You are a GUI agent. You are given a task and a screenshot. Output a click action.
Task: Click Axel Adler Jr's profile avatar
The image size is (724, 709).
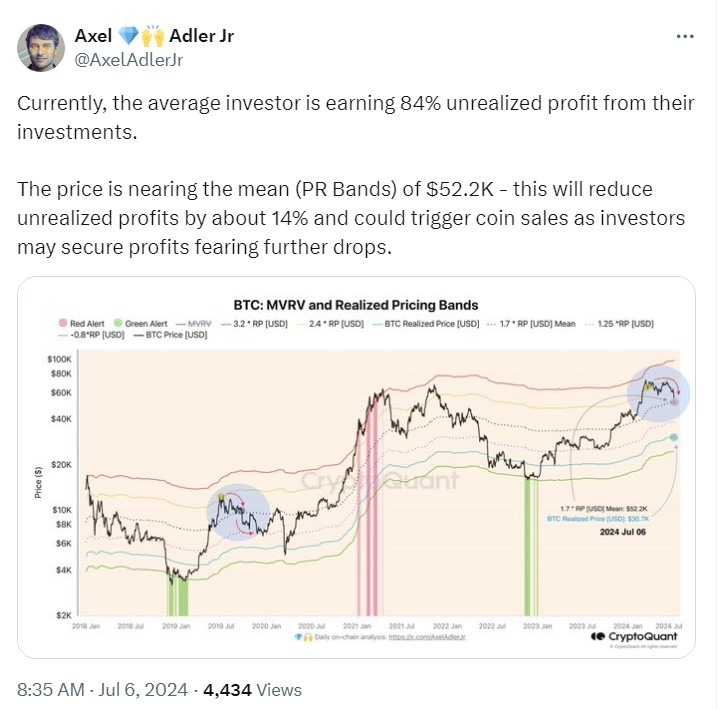(41, 48)
